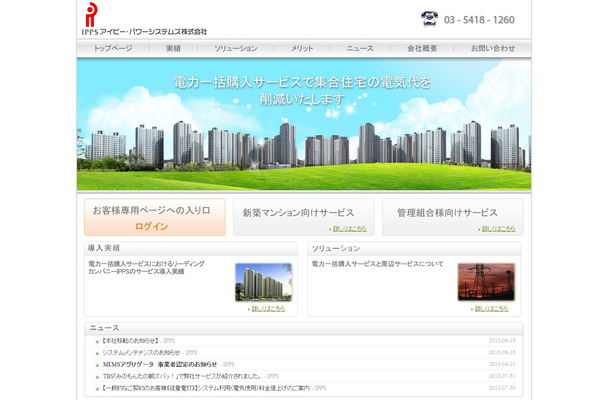Viewport: 610px width, 400px height.
Task: Open the TBS みのもんたの朝ズバッ news item
Action: pyautogui.click(x=182, y=376)
